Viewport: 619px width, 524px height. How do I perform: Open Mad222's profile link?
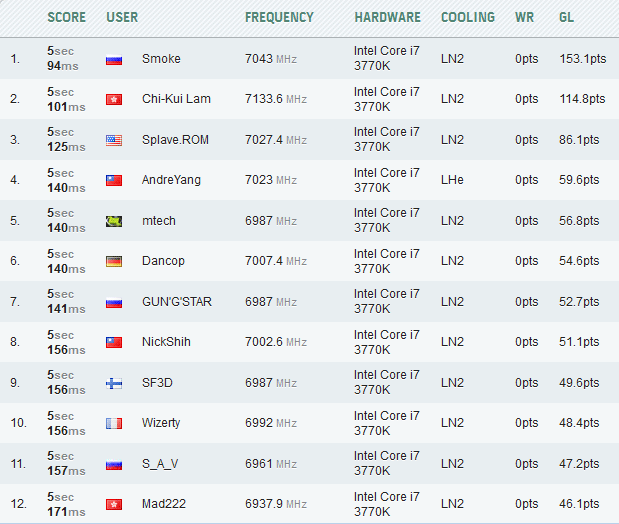pos(164,504)
